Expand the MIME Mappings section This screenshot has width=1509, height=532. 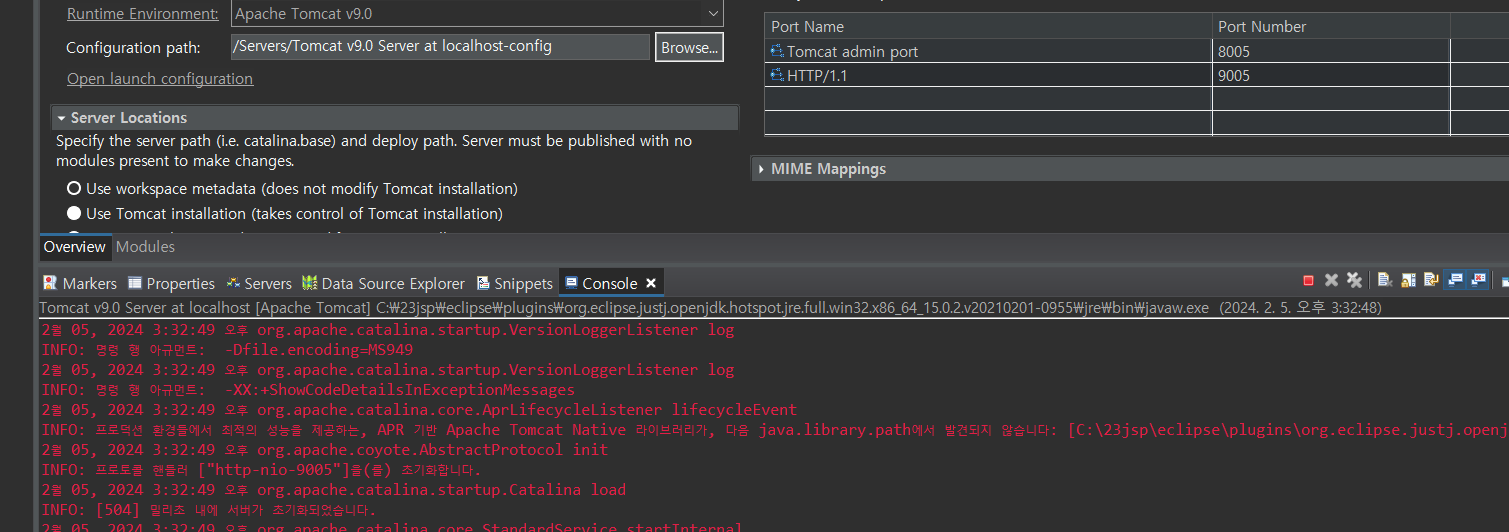coord(762,169)
